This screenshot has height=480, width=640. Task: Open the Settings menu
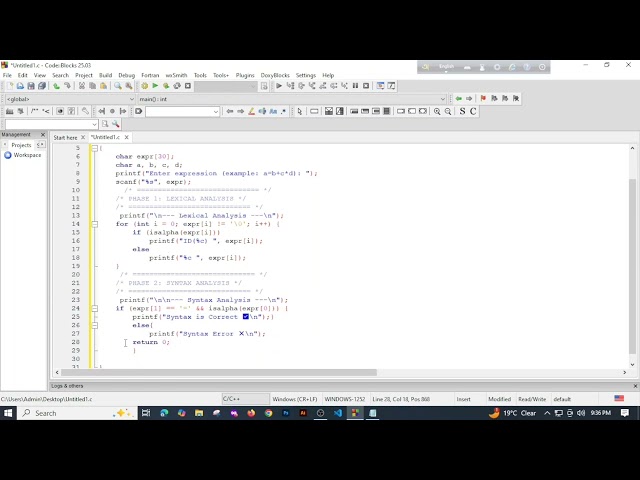306,75
